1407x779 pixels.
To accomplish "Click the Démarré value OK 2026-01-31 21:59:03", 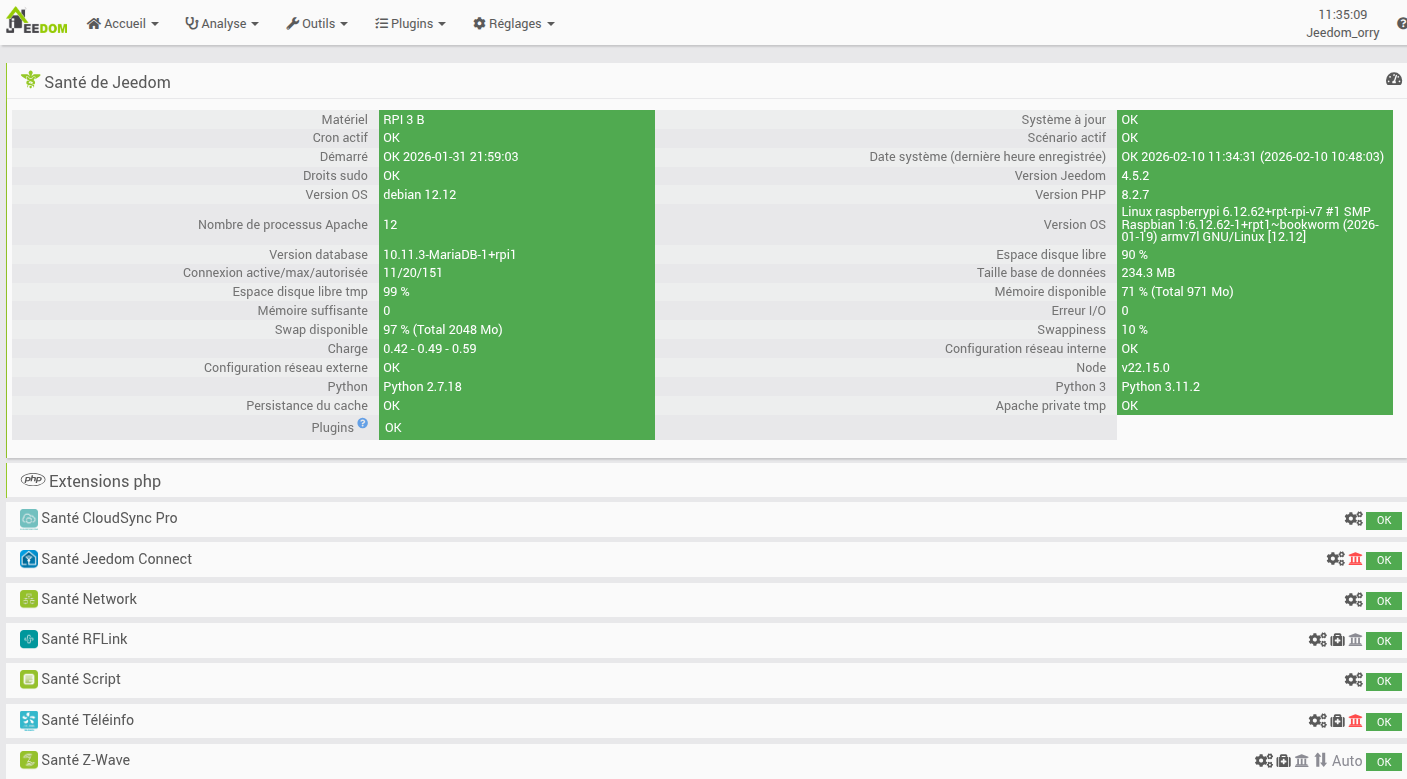I will [451, 157].
